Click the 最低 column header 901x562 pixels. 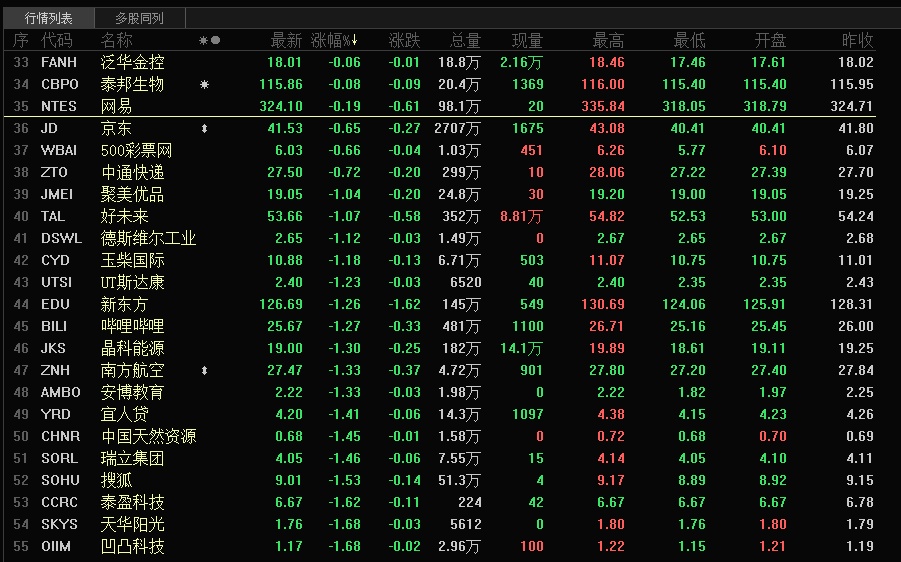click(690, 40)
